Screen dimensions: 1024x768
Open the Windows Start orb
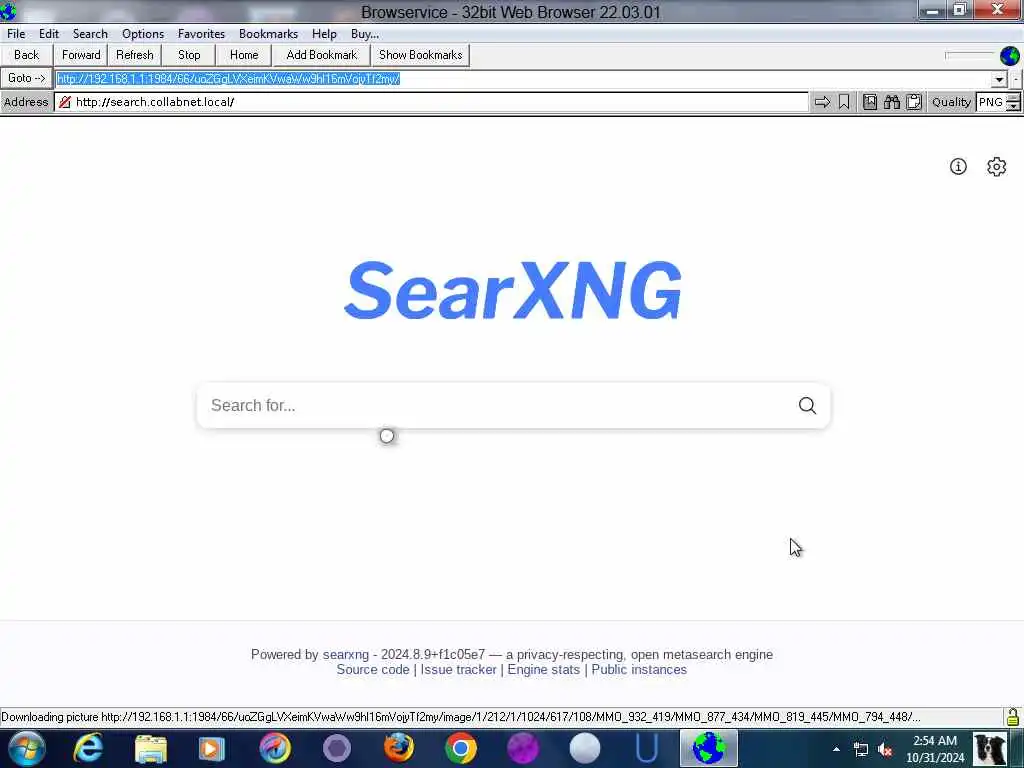coord(27,748)
